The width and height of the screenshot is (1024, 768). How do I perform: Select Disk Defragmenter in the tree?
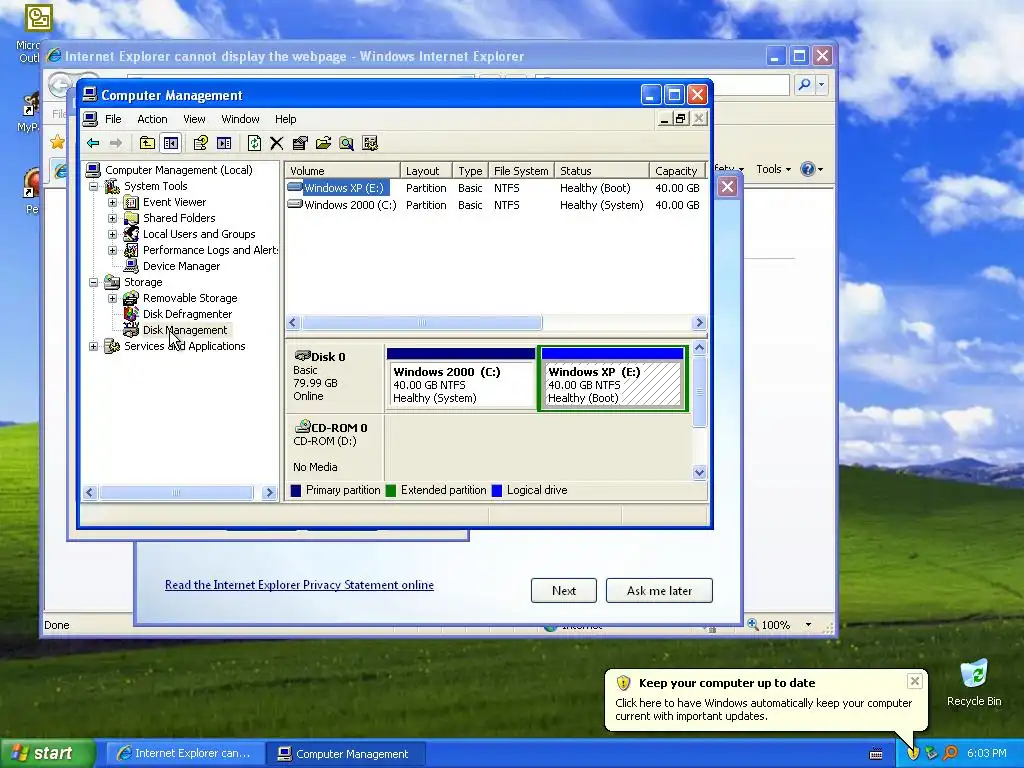(x=187, y=314)
